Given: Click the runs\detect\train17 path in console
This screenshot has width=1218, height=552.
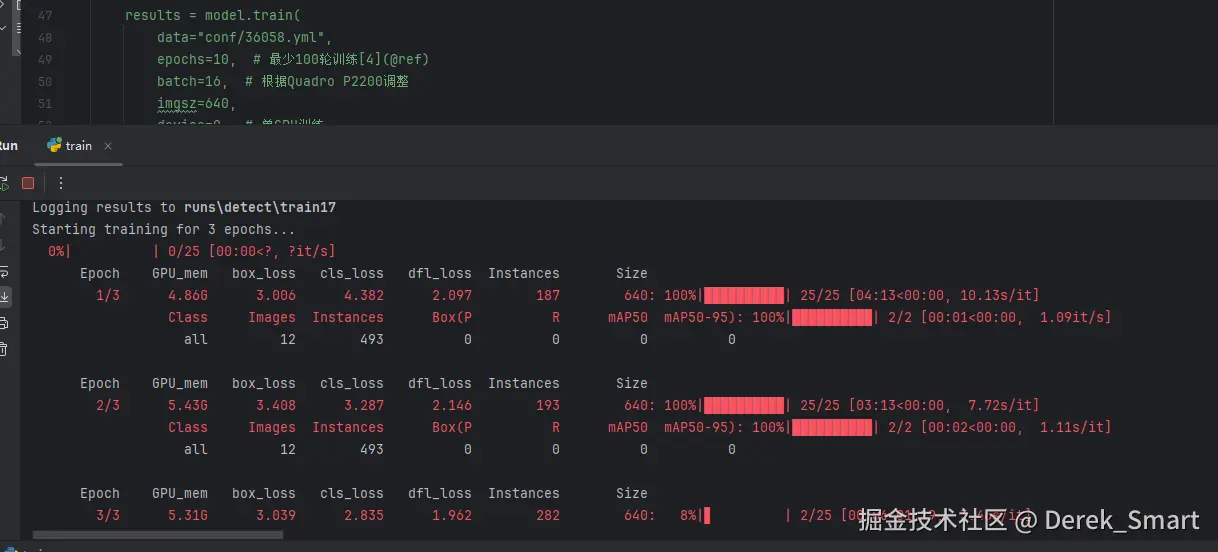Looking at the screenshot, I should (x=260, y=207).
